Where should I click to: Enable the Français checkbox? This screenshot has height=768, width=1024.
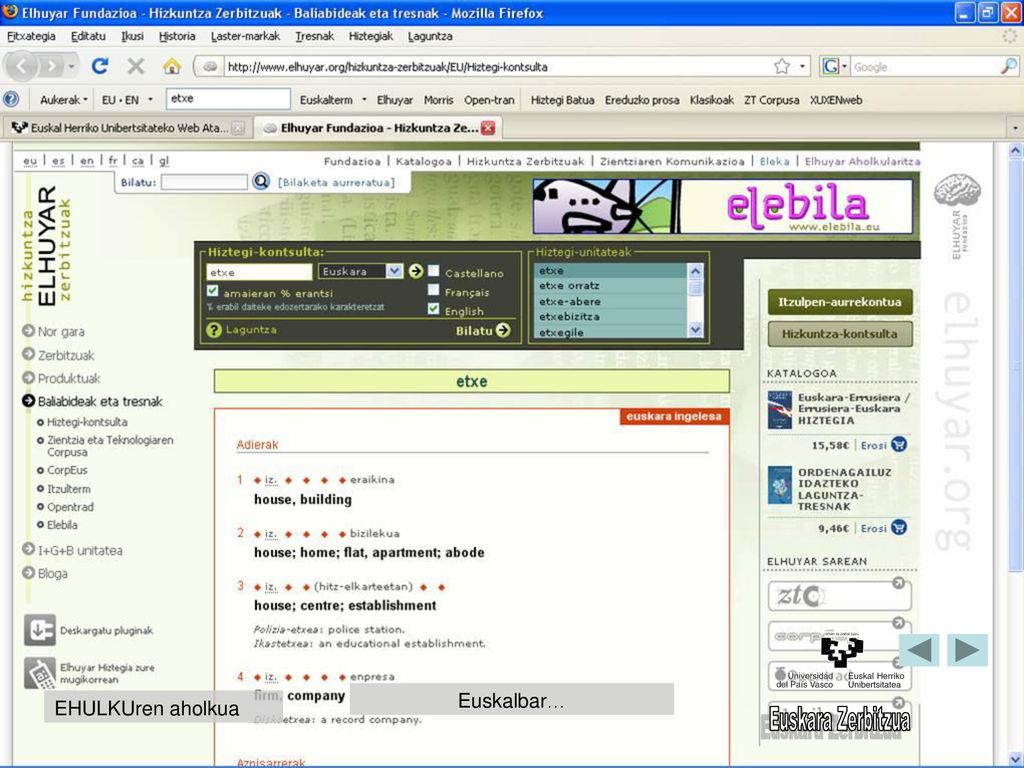click(433, 289)
